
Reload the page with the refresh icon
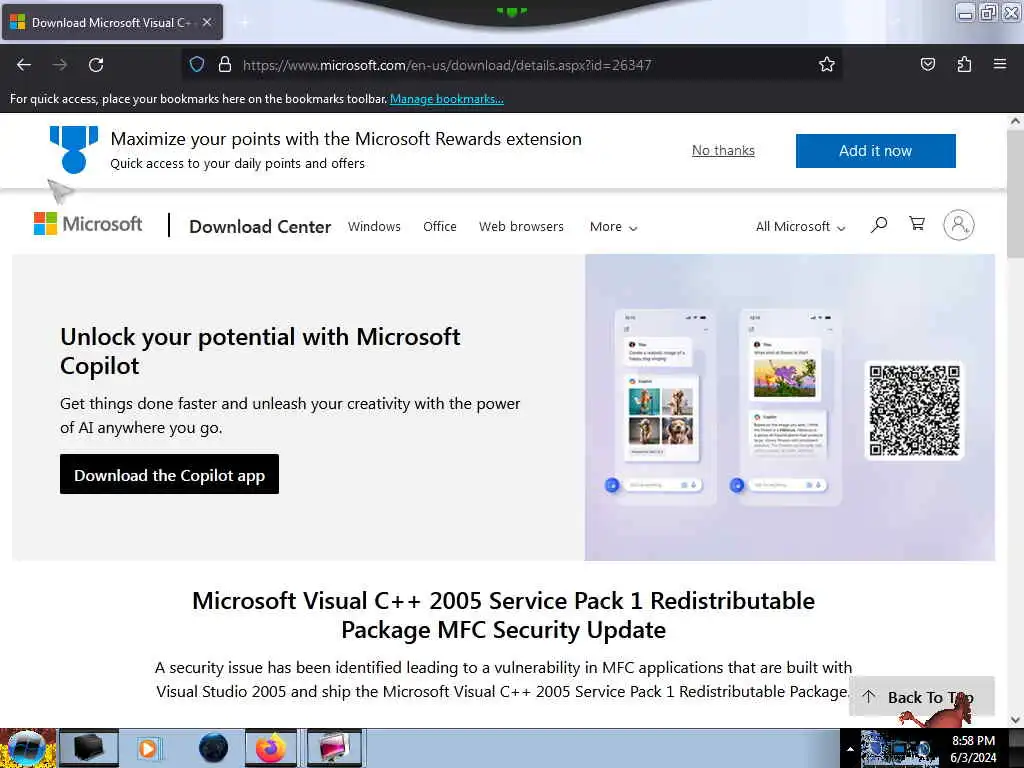click(96, 65)
